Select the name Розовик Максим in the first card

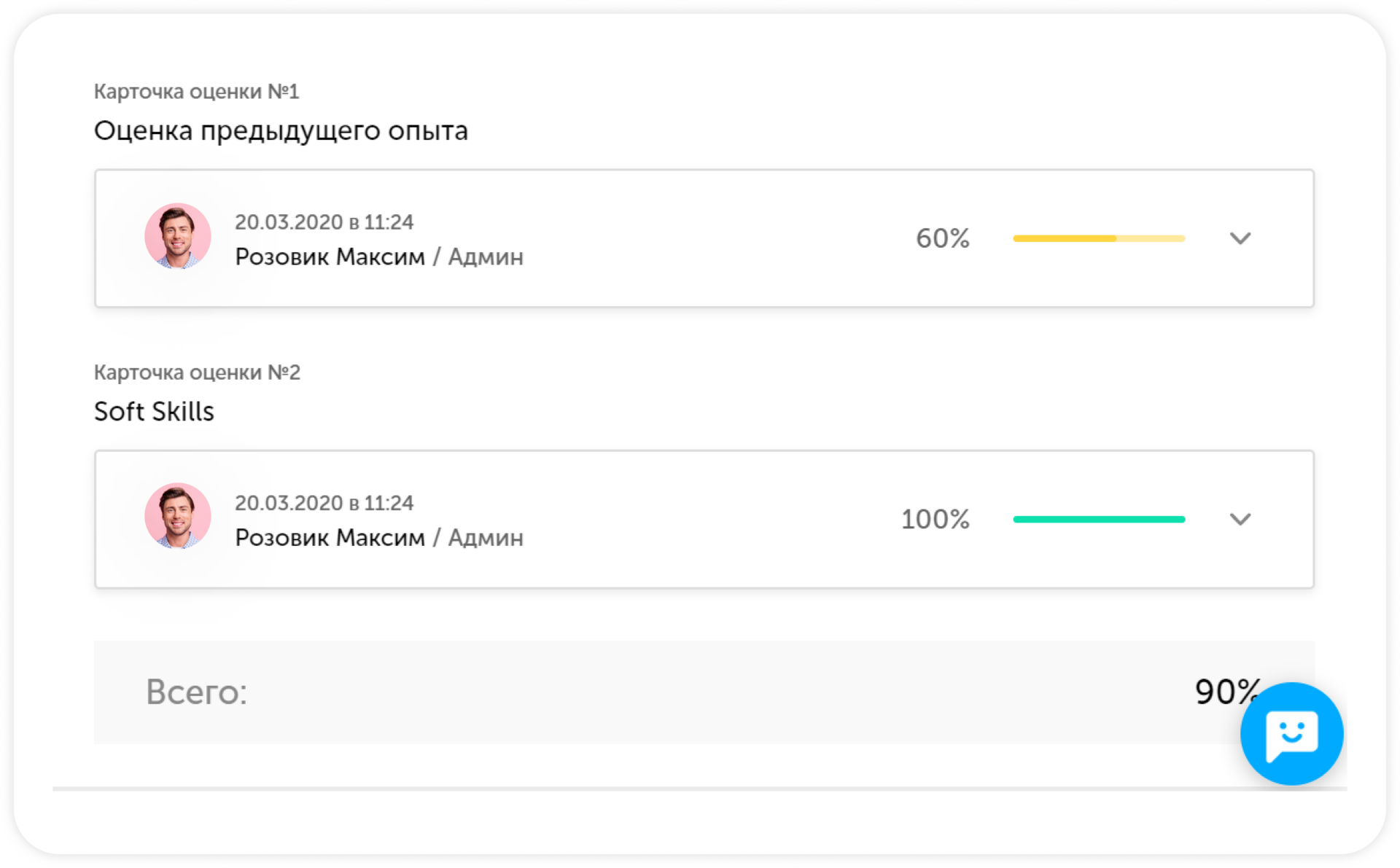pos(330,257)
